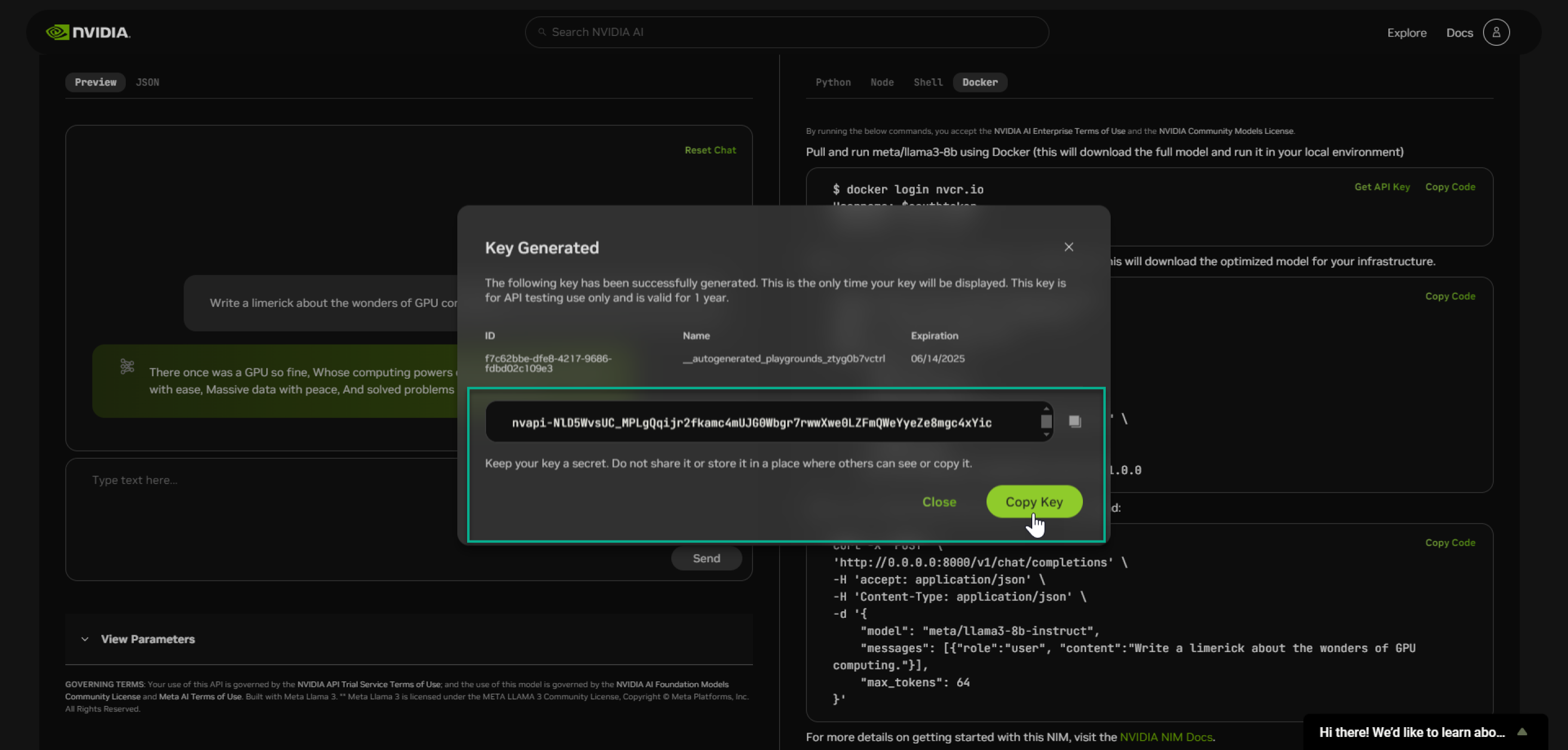1568x750 pixels.
Task: Dismiss the Key Generated dialog with the X
Action: pyautogui.click(x=1069, y=247)
